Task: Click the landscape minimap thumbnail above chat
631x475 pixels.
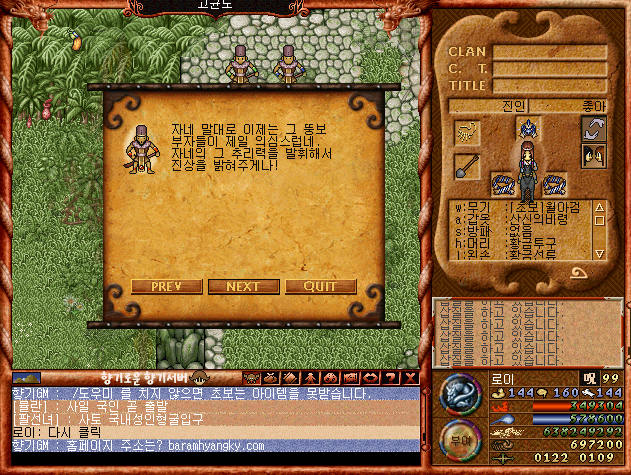Action: pyautogui.click(x=27, y=378)
